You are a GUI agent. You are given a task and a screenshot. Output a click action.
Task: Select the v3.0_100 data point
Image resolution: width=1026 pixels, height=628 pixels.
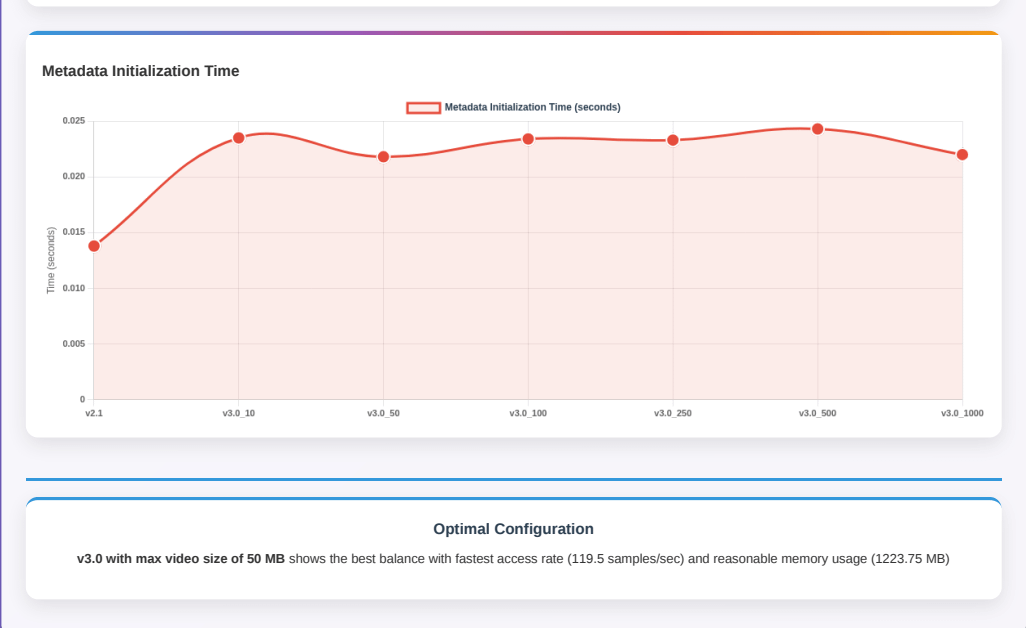[x=528, y=139]
